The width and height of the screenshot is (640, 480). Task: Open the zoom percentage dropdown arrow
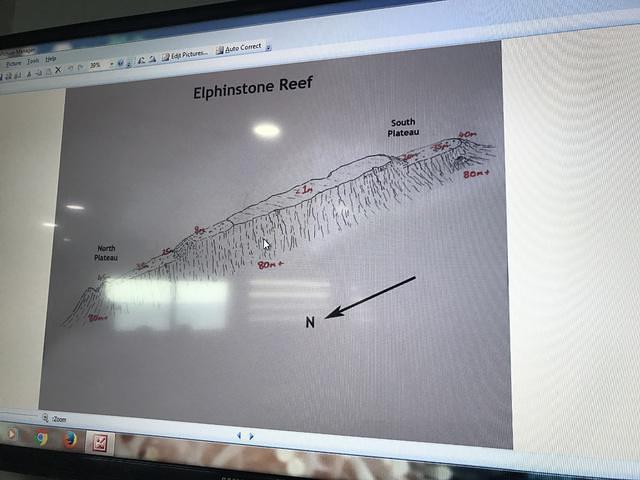(x=112, y=64)
